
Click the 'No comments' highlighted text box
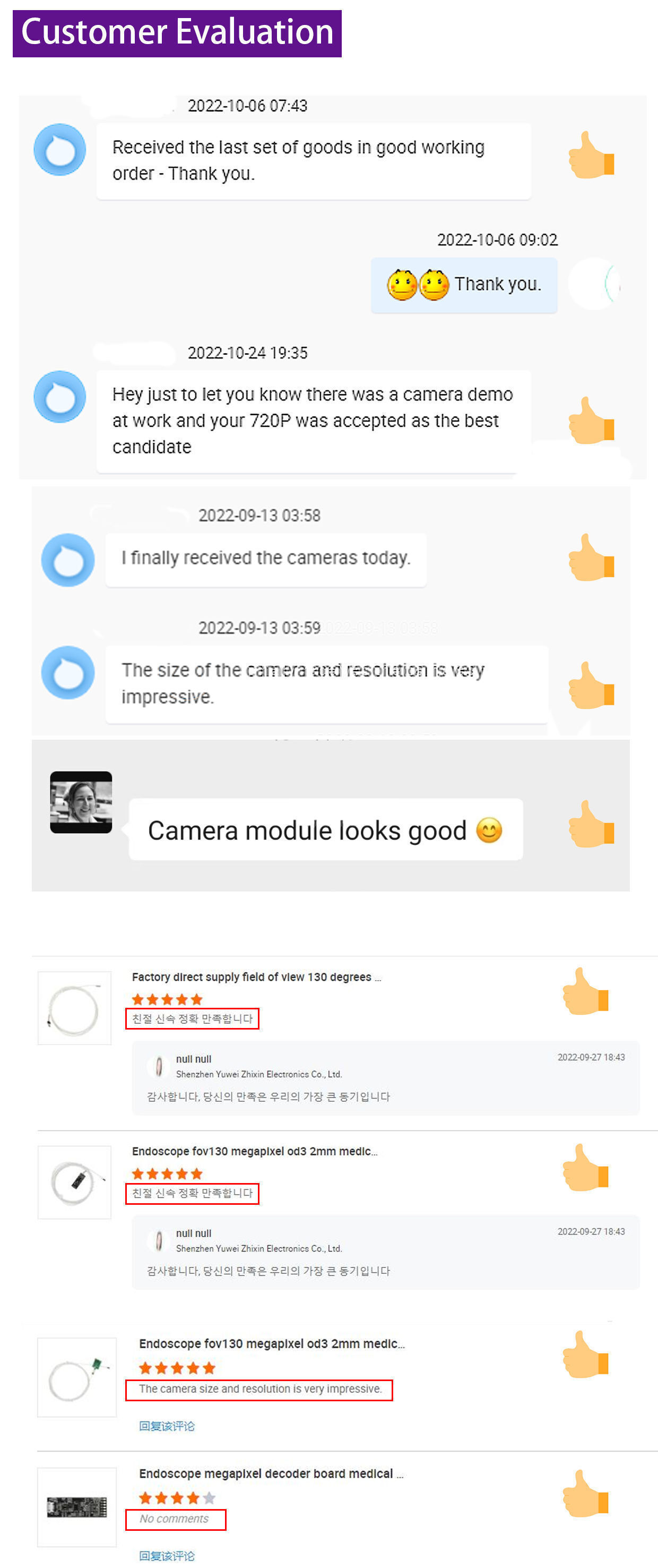coord(176,1519)
